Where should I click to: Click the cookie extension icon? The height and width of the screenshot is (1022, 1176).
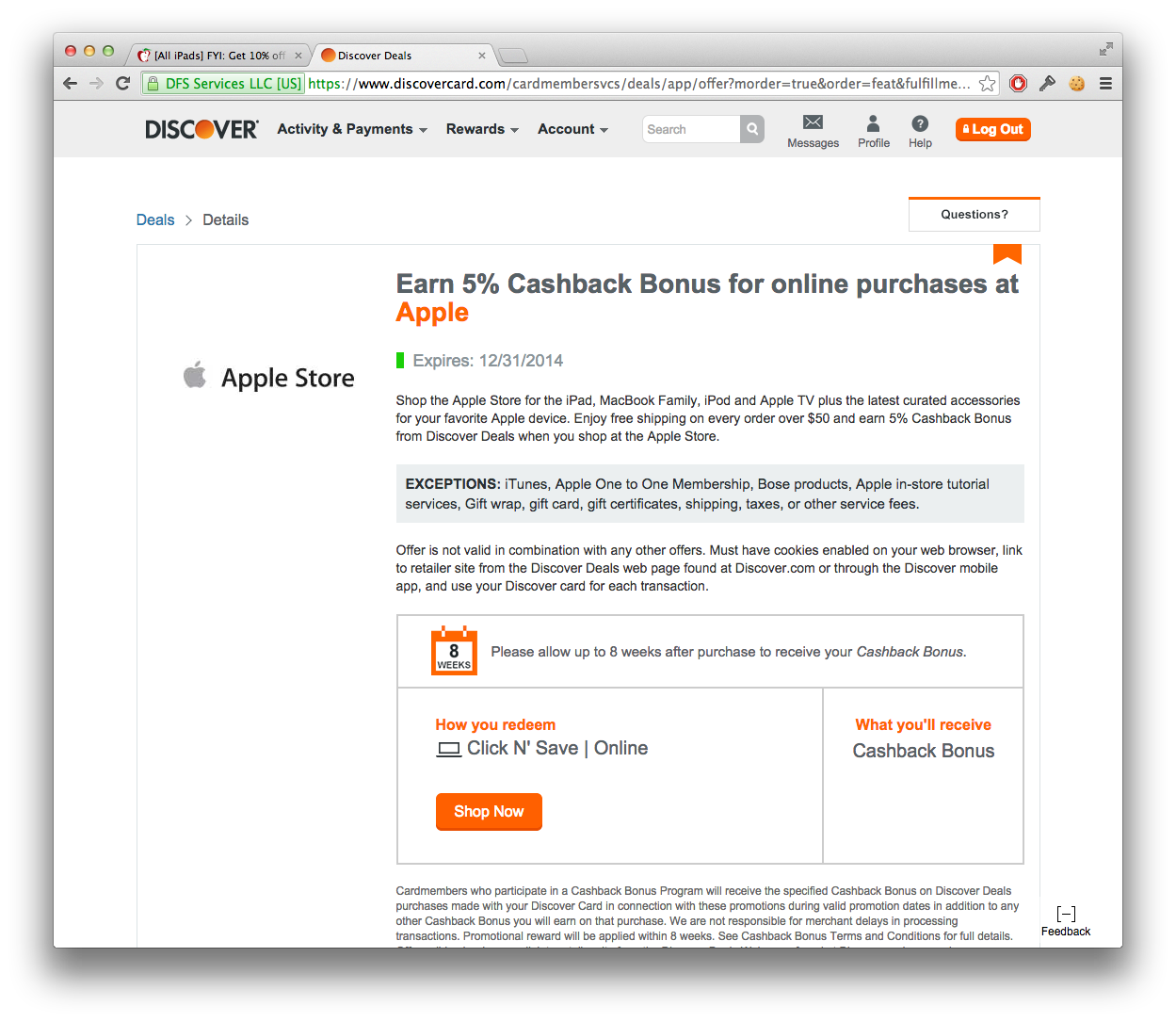pyautogui.click(x=1076, y=84)
